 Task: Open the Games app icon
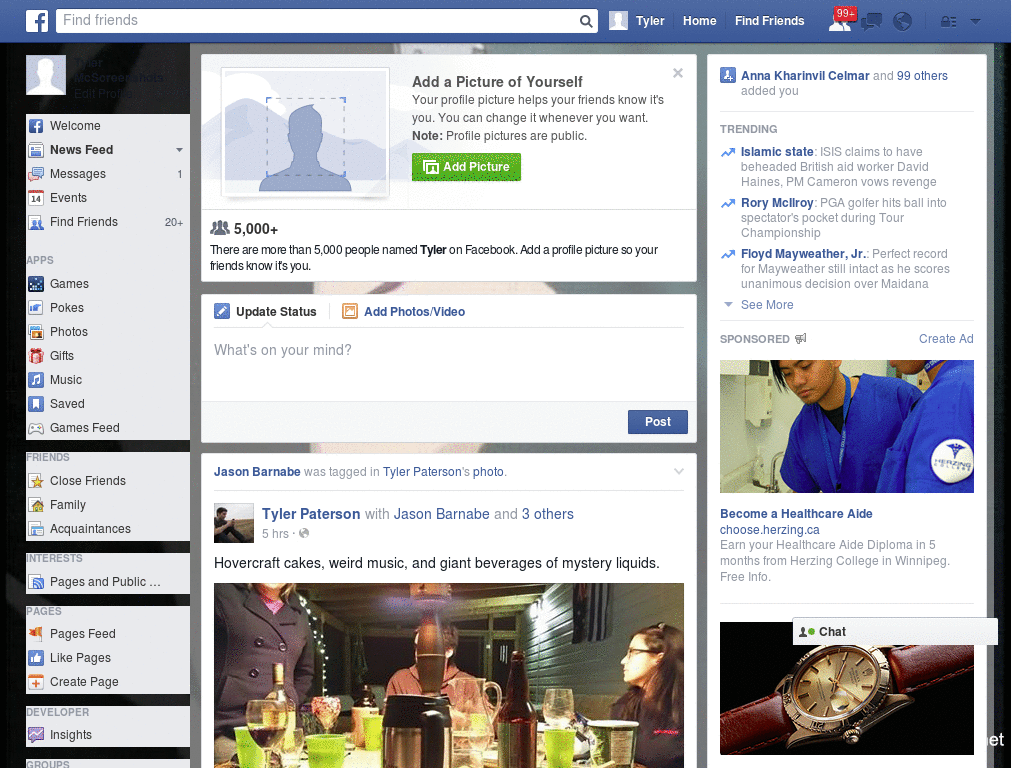(36, 284)
